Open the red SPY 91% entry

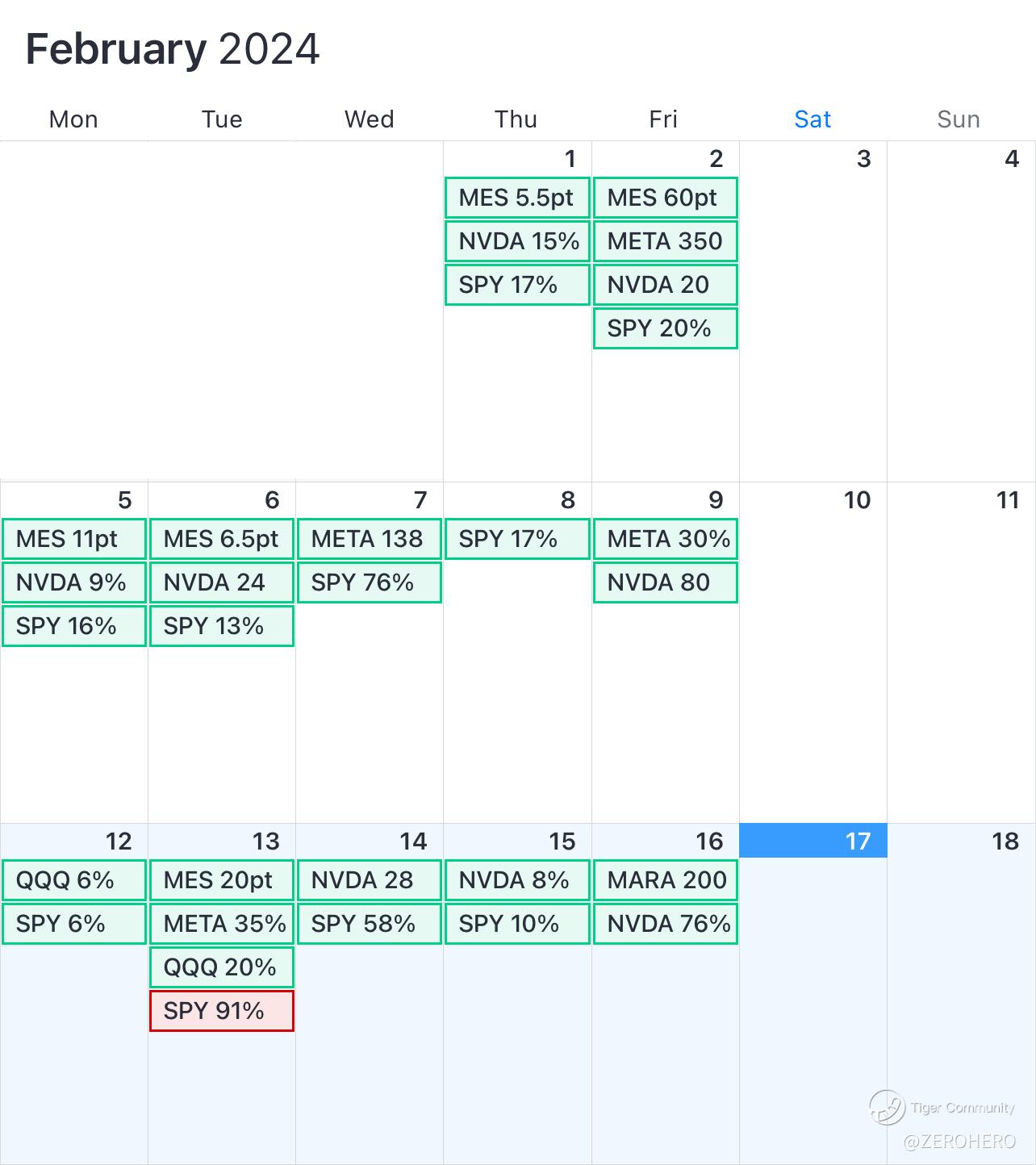tap(222, 1011)
